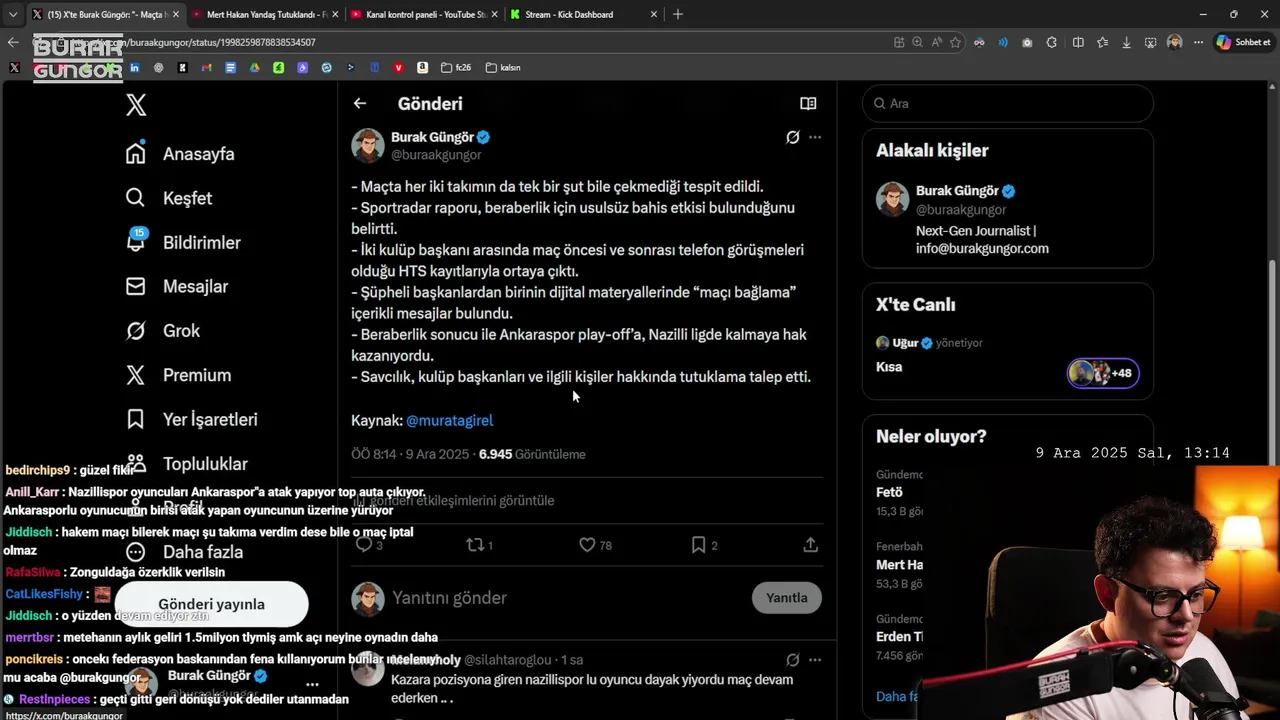
Task: Repost the post with retweet icon
Action: point(476,545)
